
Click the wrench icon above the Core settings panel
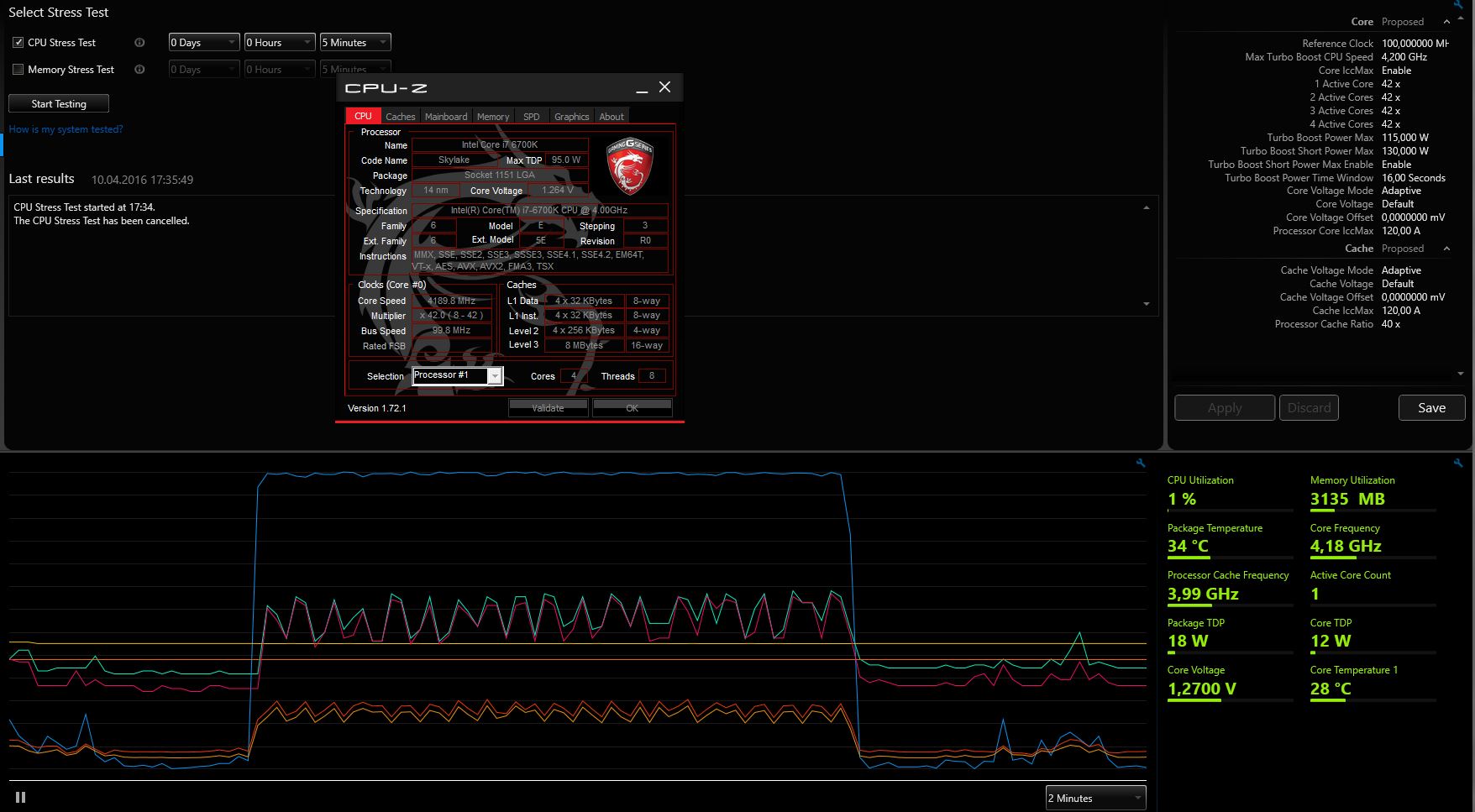point(1458,4)
